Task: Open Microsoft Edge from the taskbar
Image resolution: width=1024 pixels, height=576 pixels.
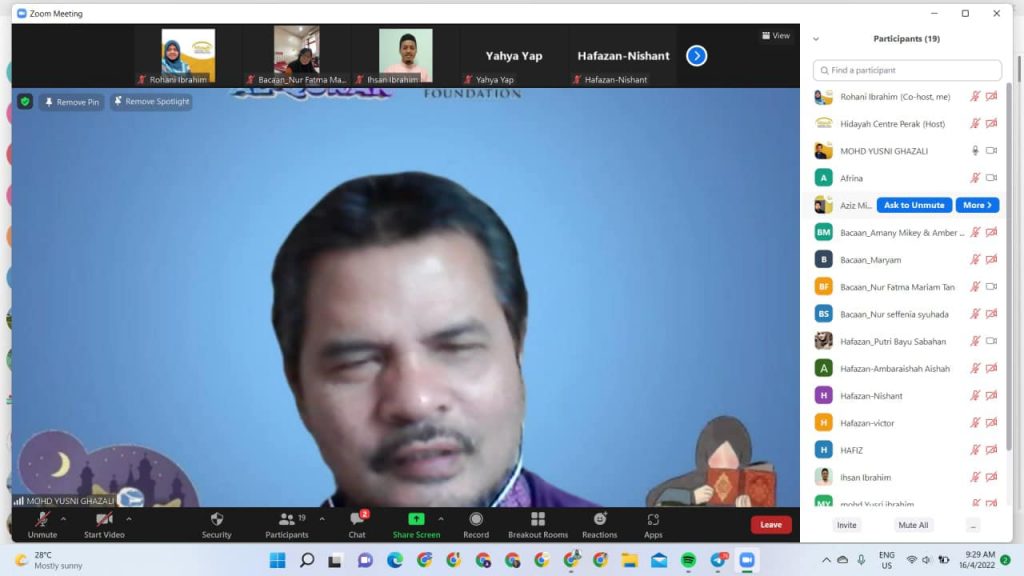Action: point(394,560)
